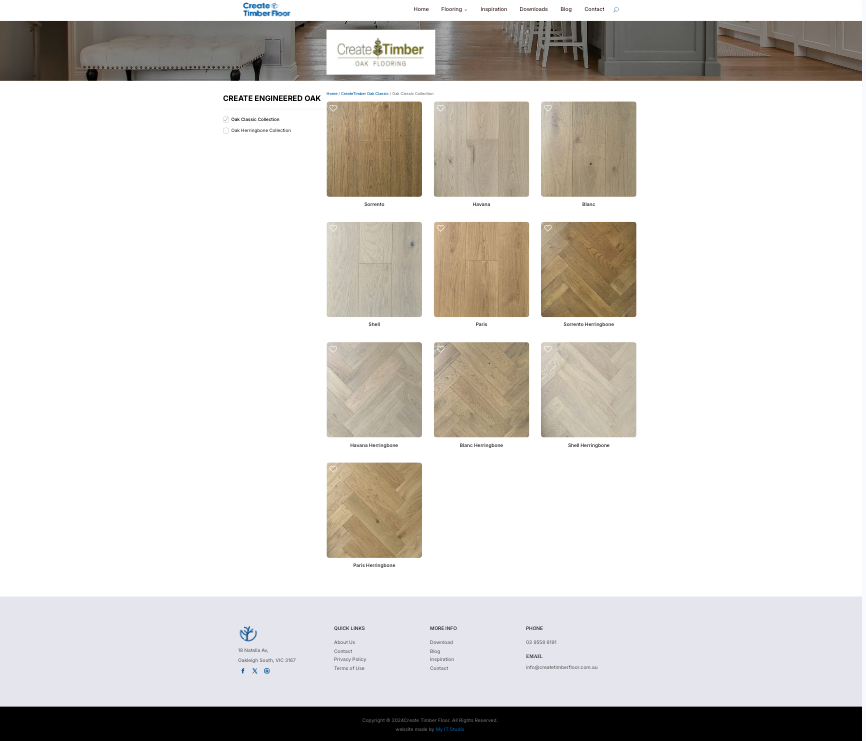Open Contact under footer More Info
Image resolution: width=866 pixels, height=741 pixels.
439,668
